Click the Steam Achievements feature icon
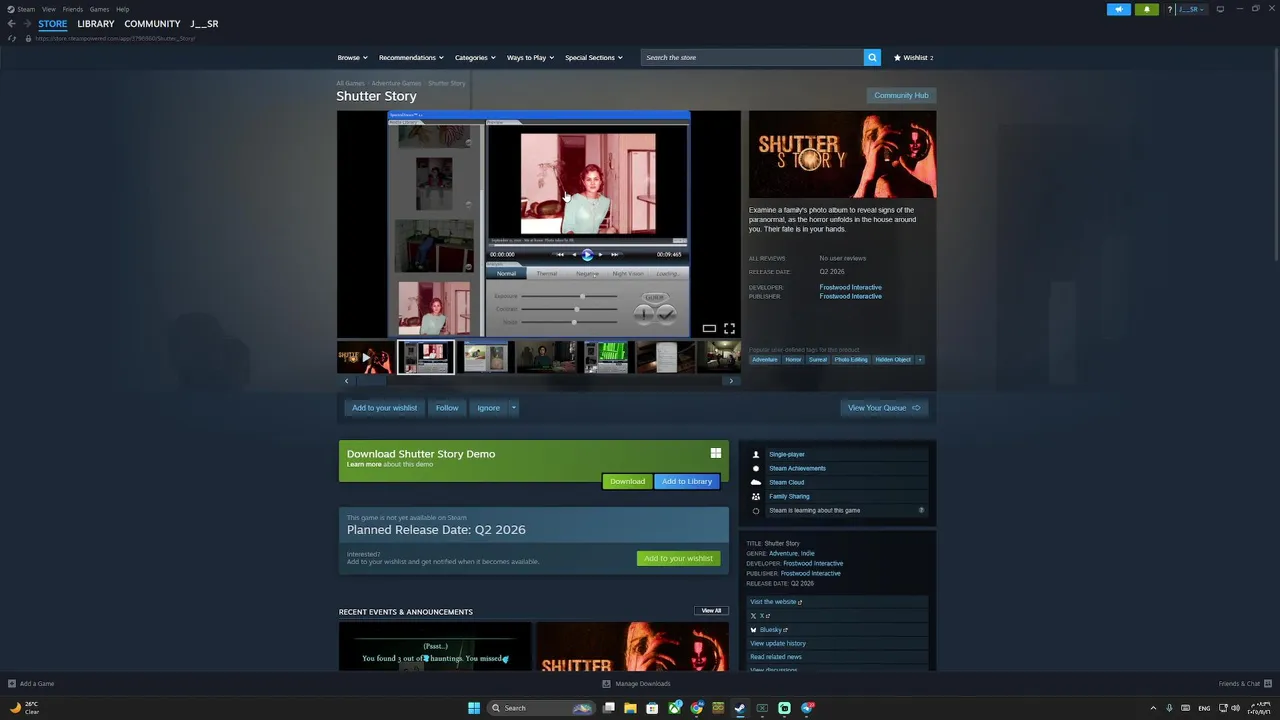This screenshot has width=1280, height=720. 756,468
